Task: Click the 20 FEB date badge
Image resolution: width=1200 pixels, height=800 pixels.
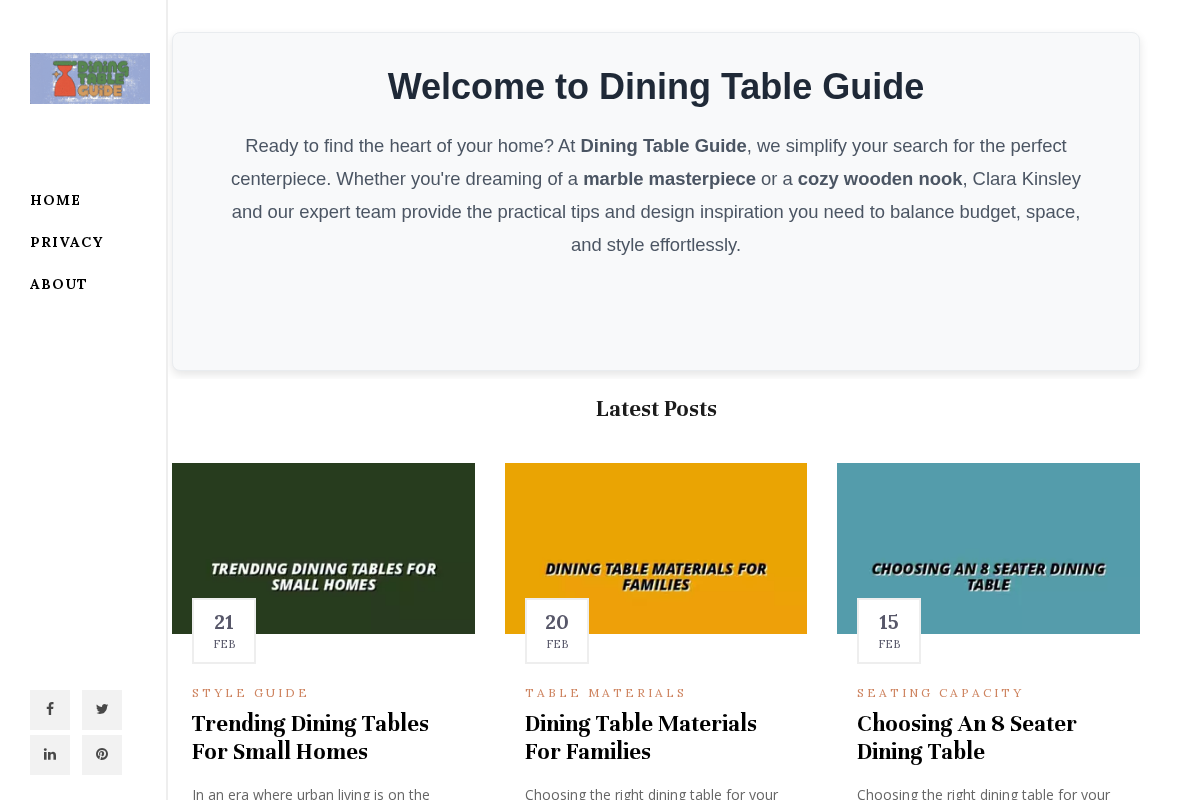Action: [556, 629]
